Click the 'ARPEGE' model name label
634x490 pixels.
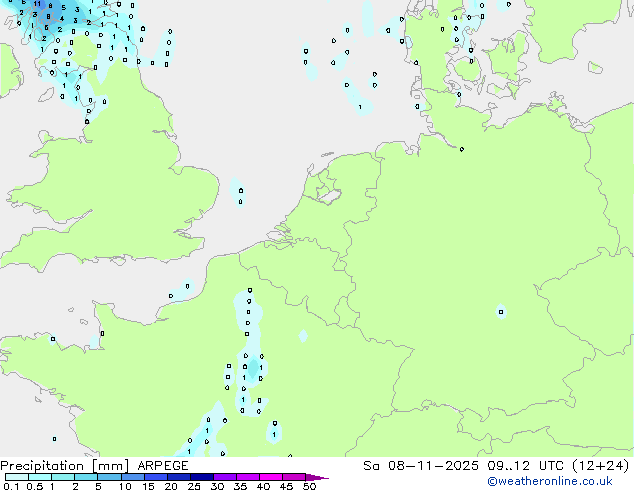(x=163, y=466)
